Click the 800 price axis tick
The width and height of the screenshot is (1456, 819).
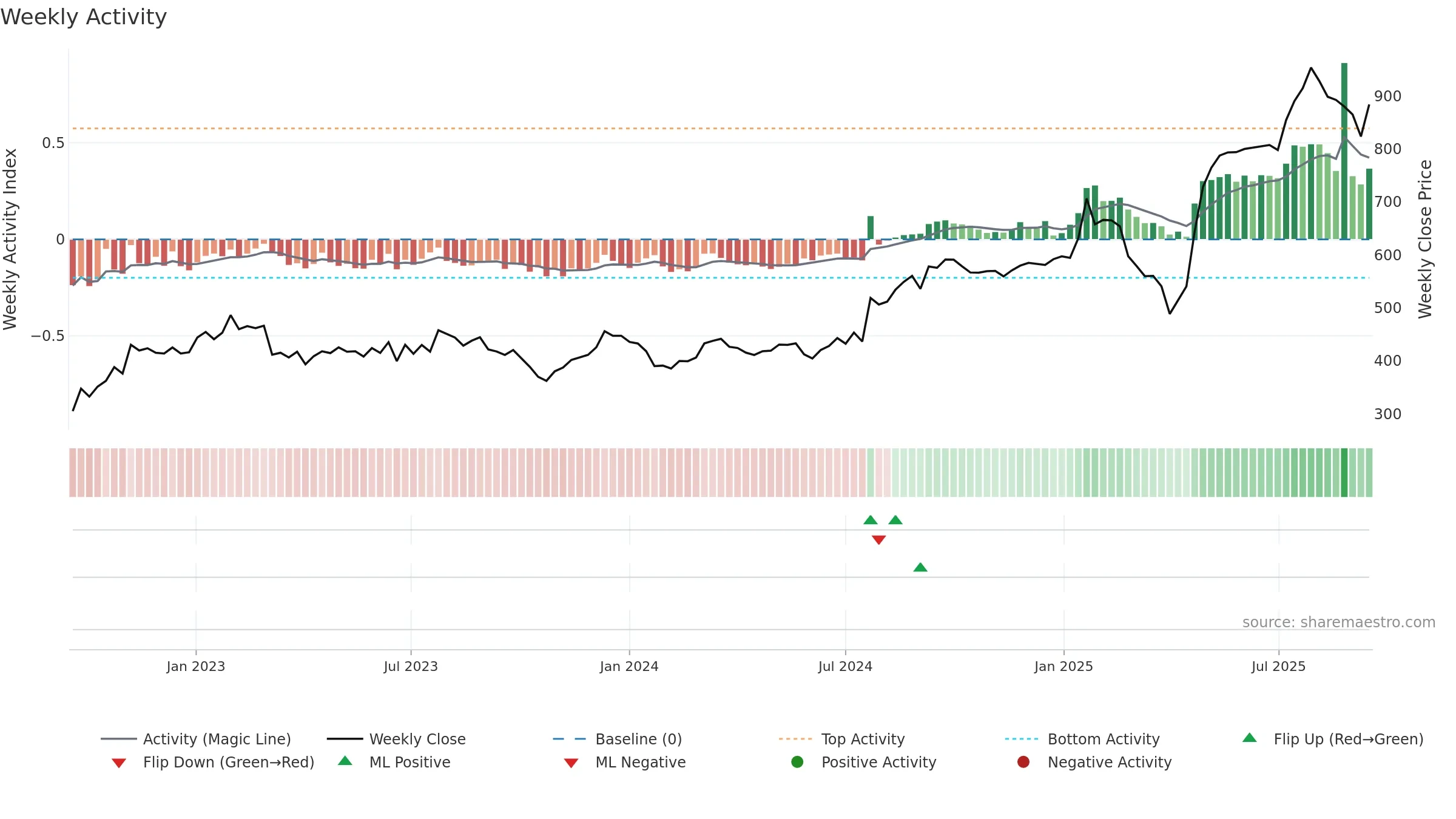(x=1387, y=149)
